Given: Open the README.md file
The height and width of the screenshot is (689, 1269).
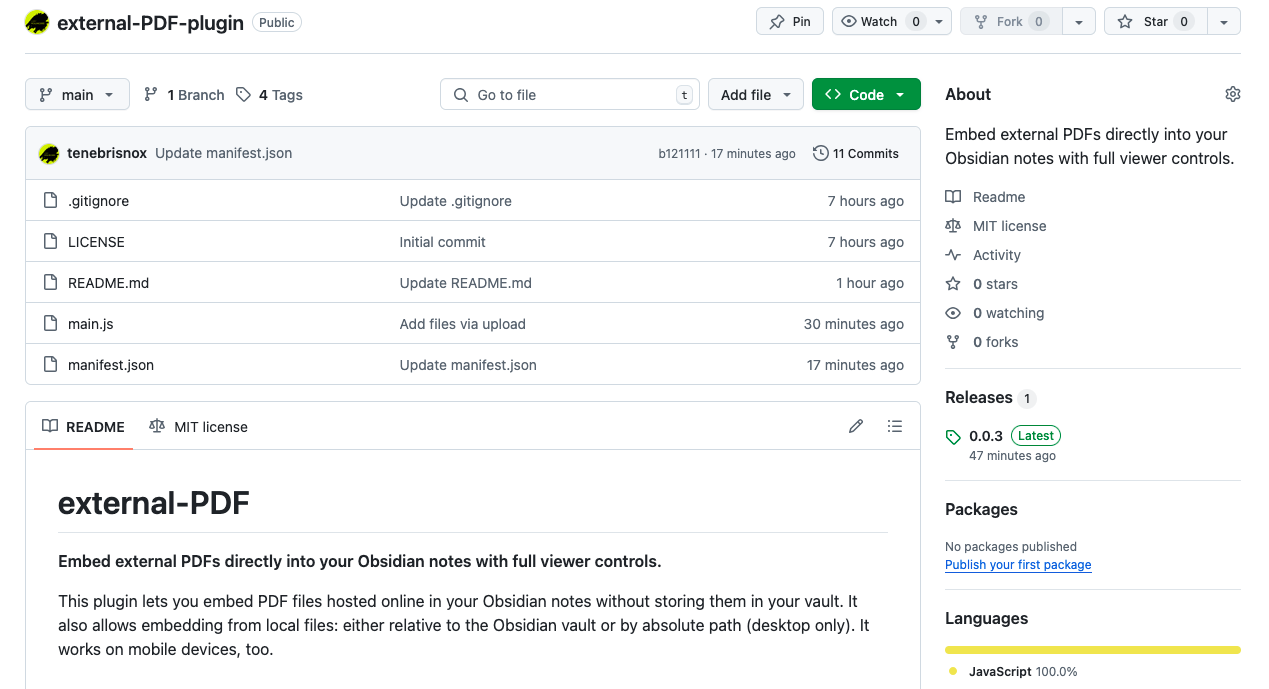Looking at the screenshot, I should [108, 283].
